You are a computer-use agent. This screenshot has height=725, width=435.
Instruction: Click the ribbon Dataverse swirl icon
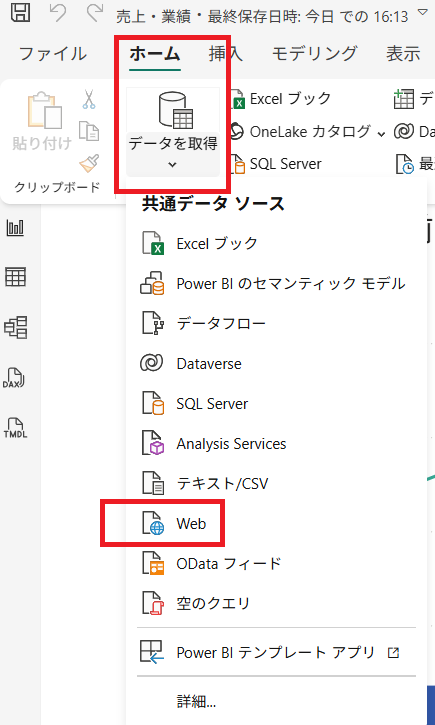(404, 132)
